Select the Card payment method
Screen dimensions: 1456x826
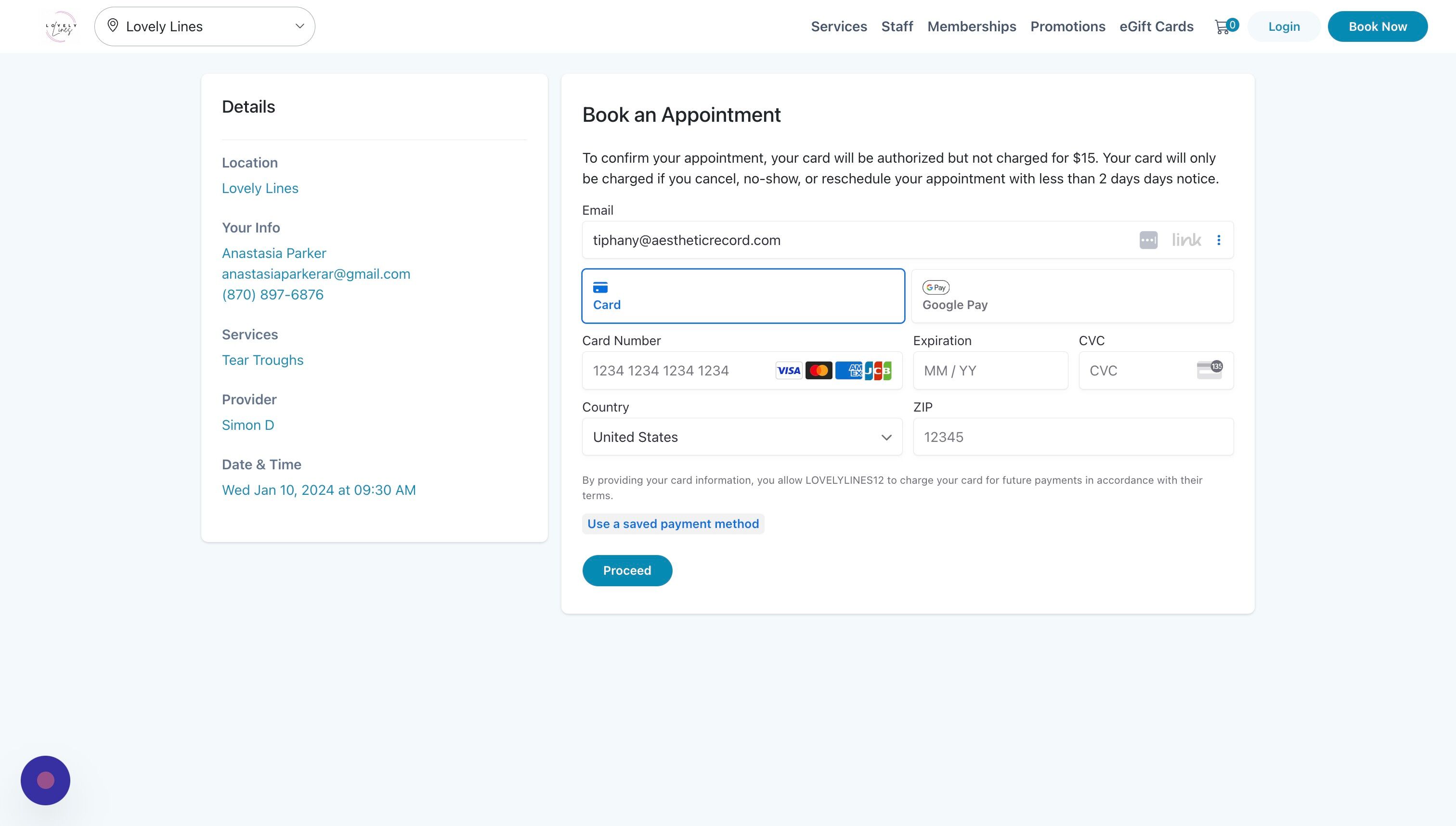click(743, 296)
